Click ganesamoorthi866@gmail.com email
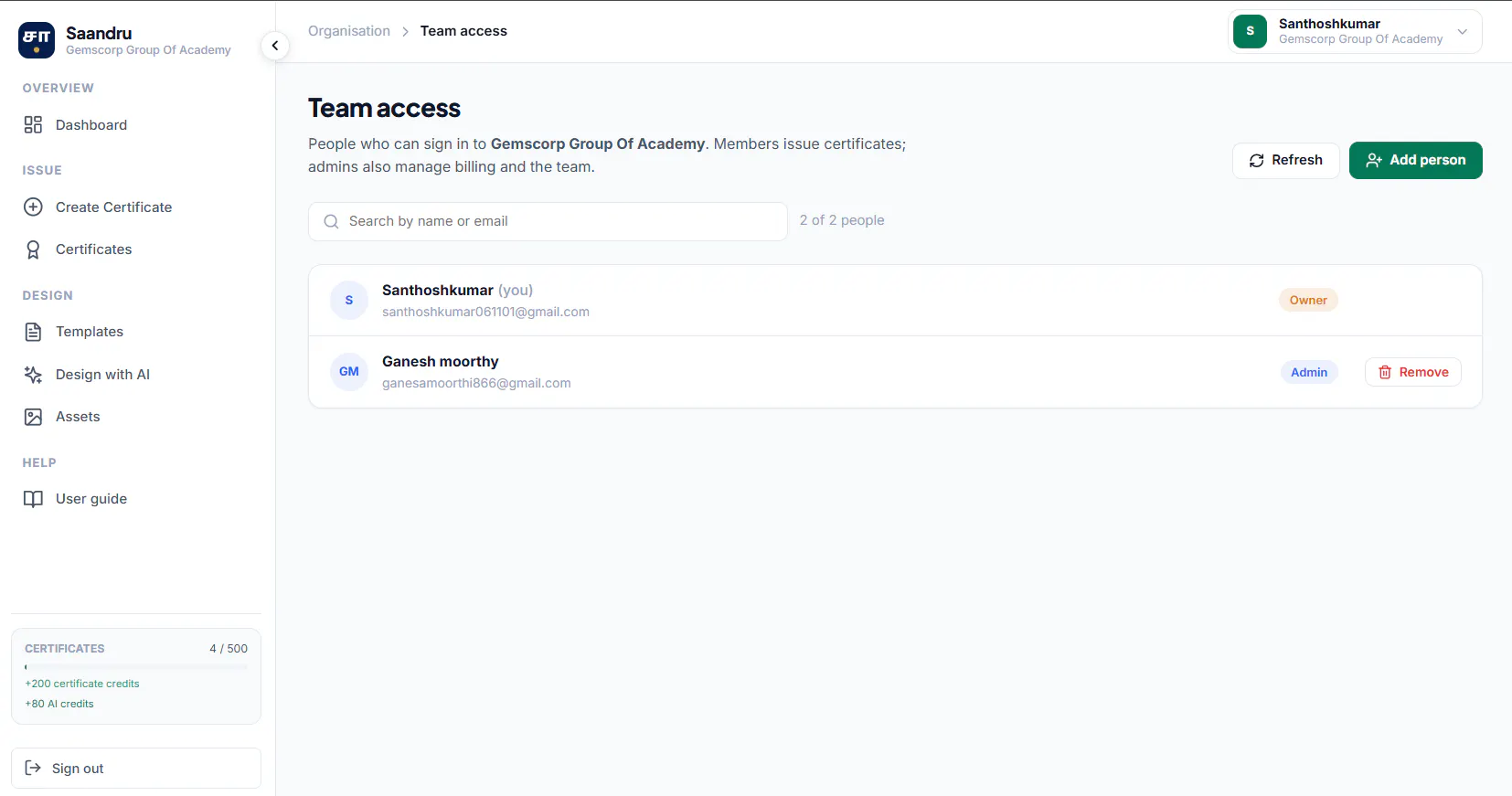 [x=476, y=383]
